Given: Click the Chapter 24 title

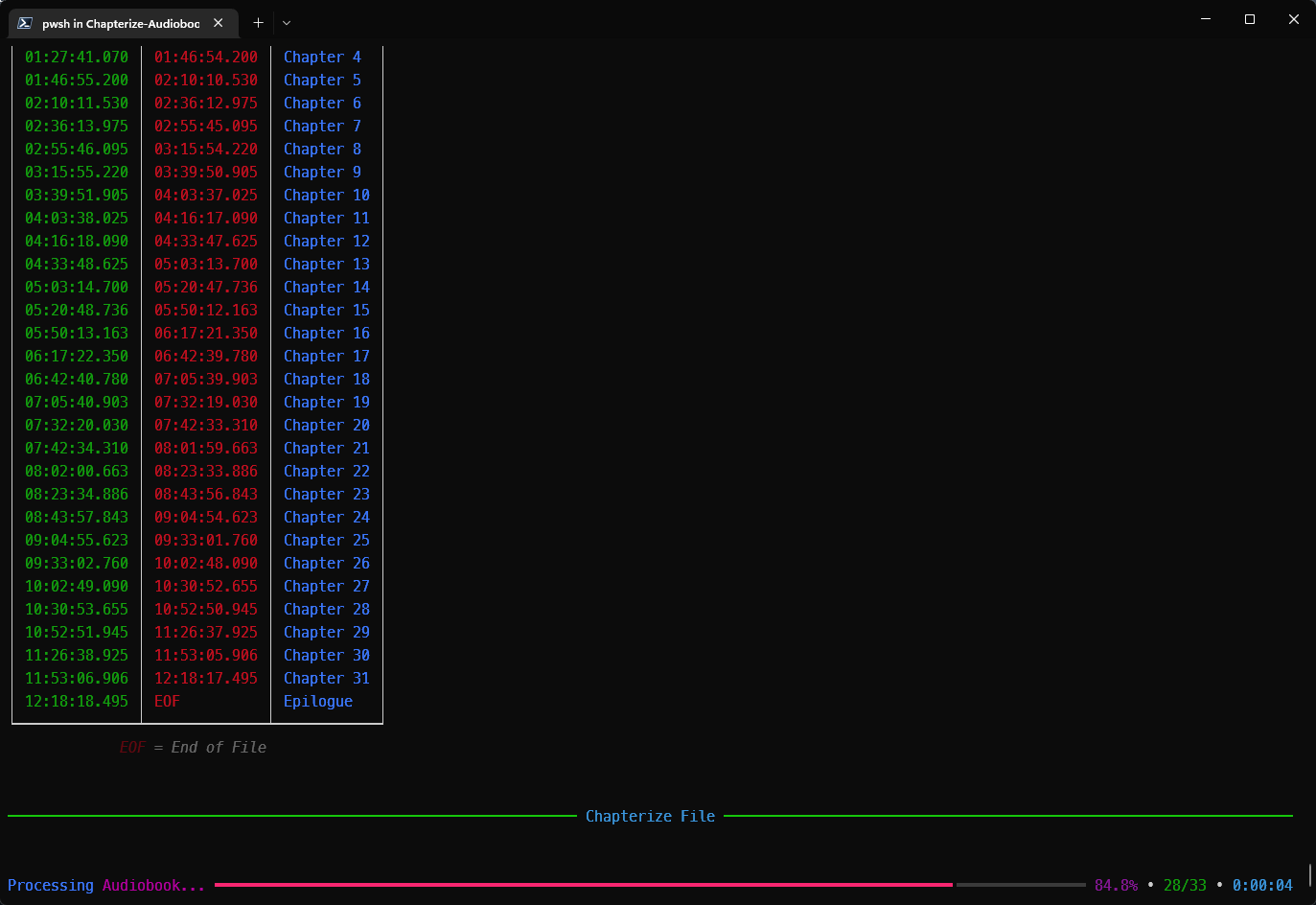Looking at the screenshot, I should click(x=327, y=518).
